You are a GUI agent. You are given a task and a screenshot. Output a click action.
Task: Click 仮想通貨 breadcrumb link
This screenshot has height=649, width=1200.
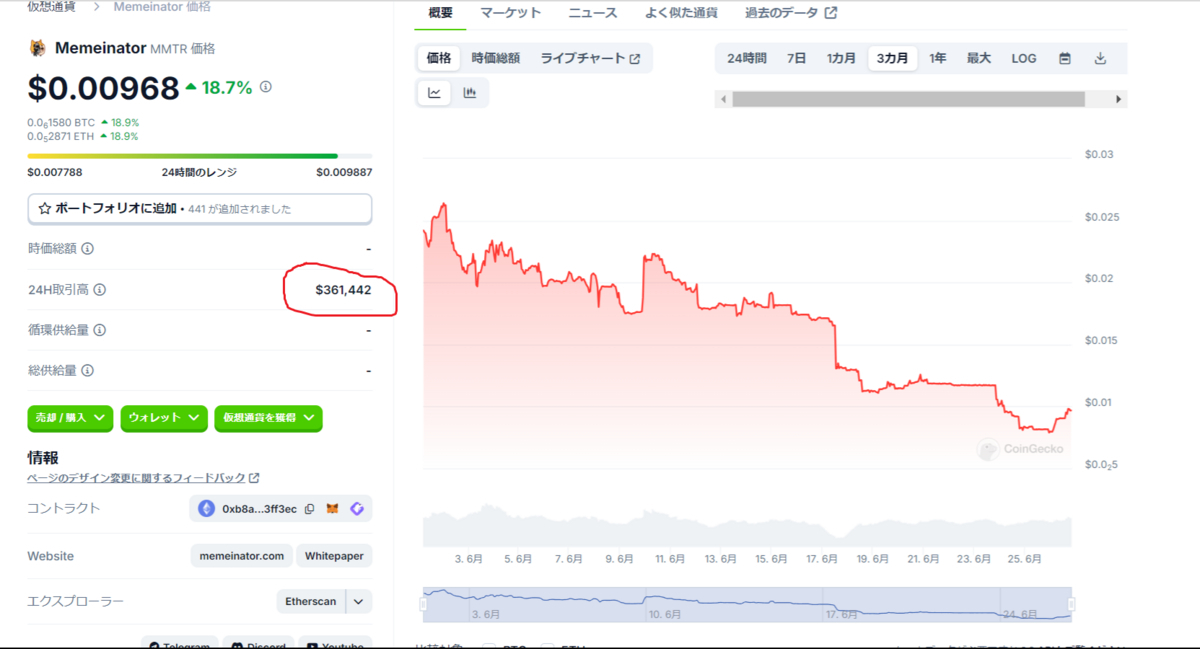[49, 6]
